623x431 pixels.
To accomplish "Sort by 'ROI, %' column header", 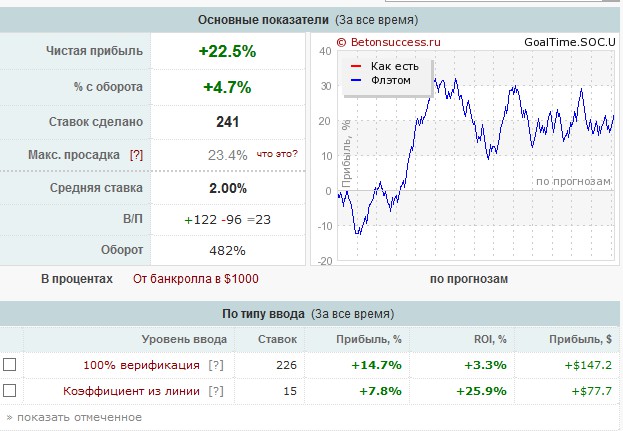I will pos(490,339).
